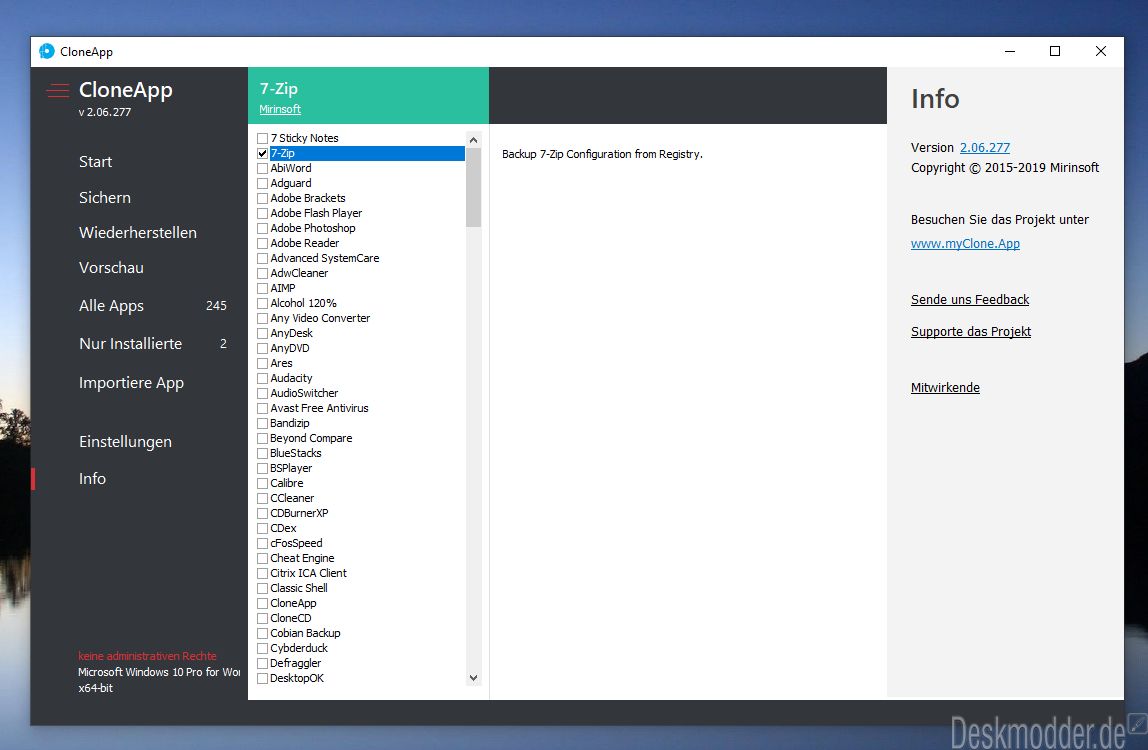
Task: Select Adobe Flash Player entry
Action: coord(316,213)
